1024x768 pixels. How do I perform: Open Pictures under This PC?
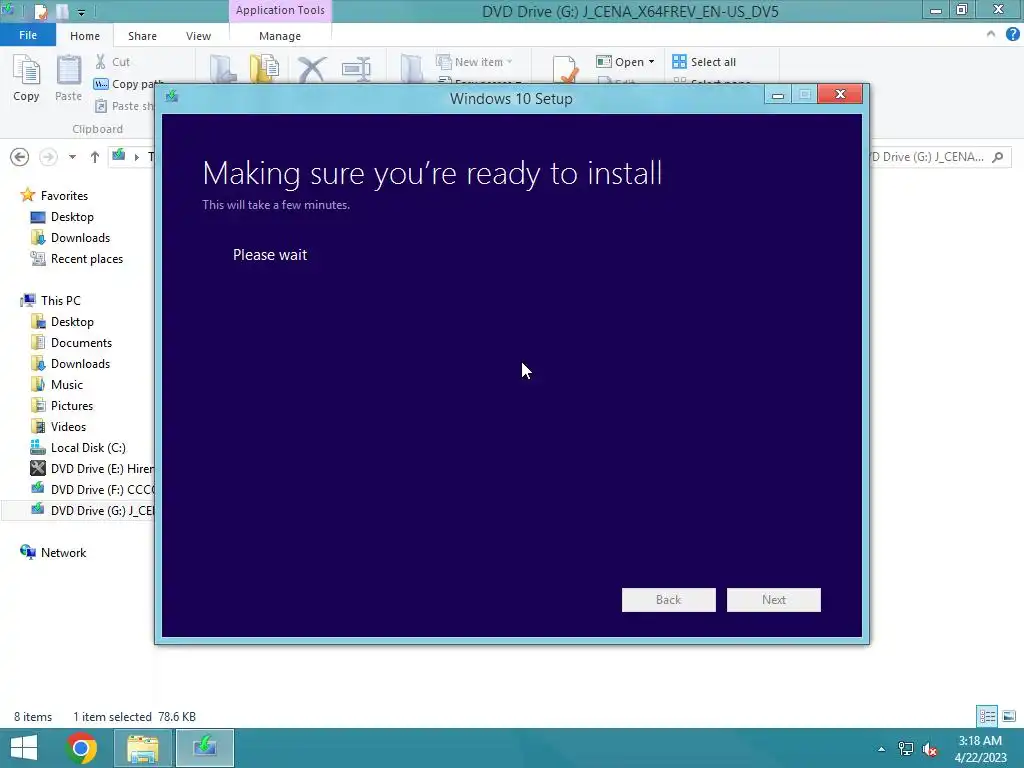[72, 406]
